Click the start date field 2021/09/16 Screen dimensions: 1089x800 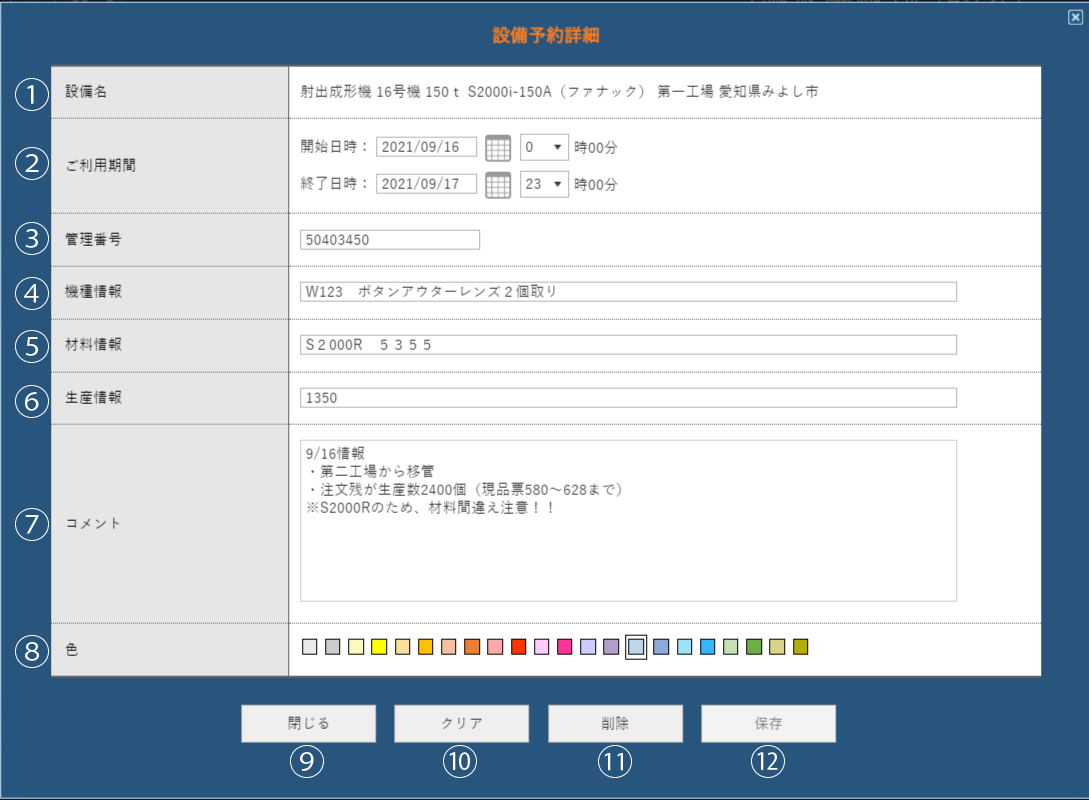pos(426,147)
